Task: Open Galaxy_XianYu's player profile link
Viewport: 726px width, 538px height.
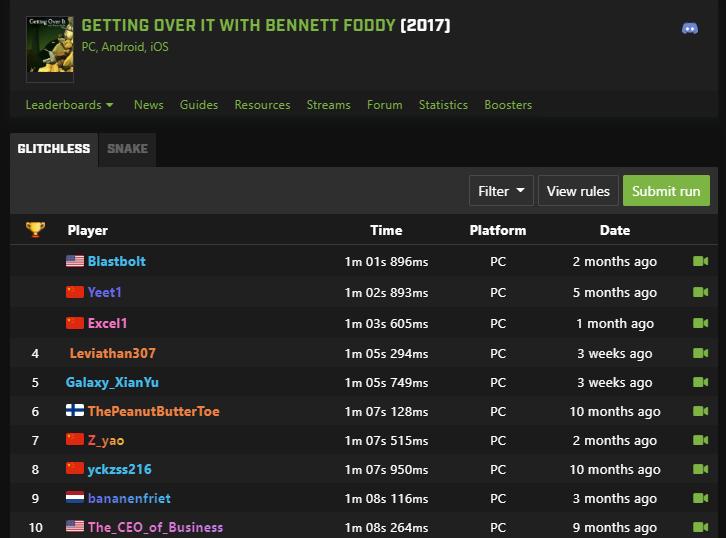Action: (112, 382)
